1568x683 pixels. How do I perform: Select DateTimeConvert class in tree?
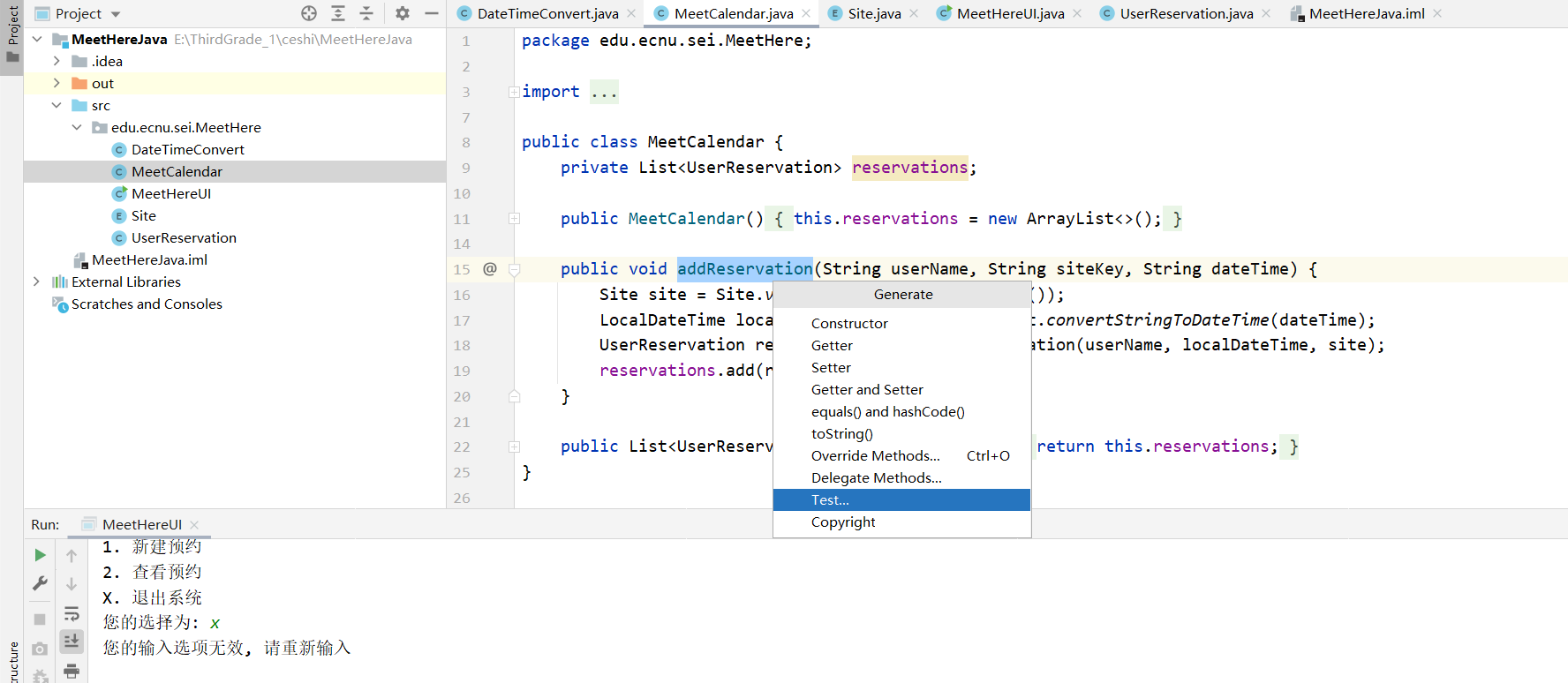188,149
